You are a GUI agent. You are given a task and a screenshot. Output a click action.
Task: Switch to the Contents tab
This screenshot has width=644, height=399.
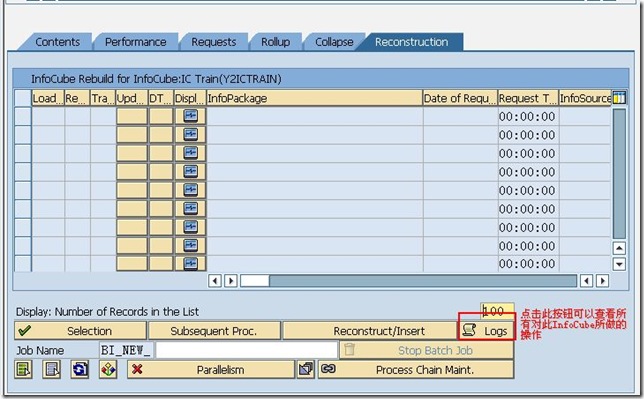(58, 42)
